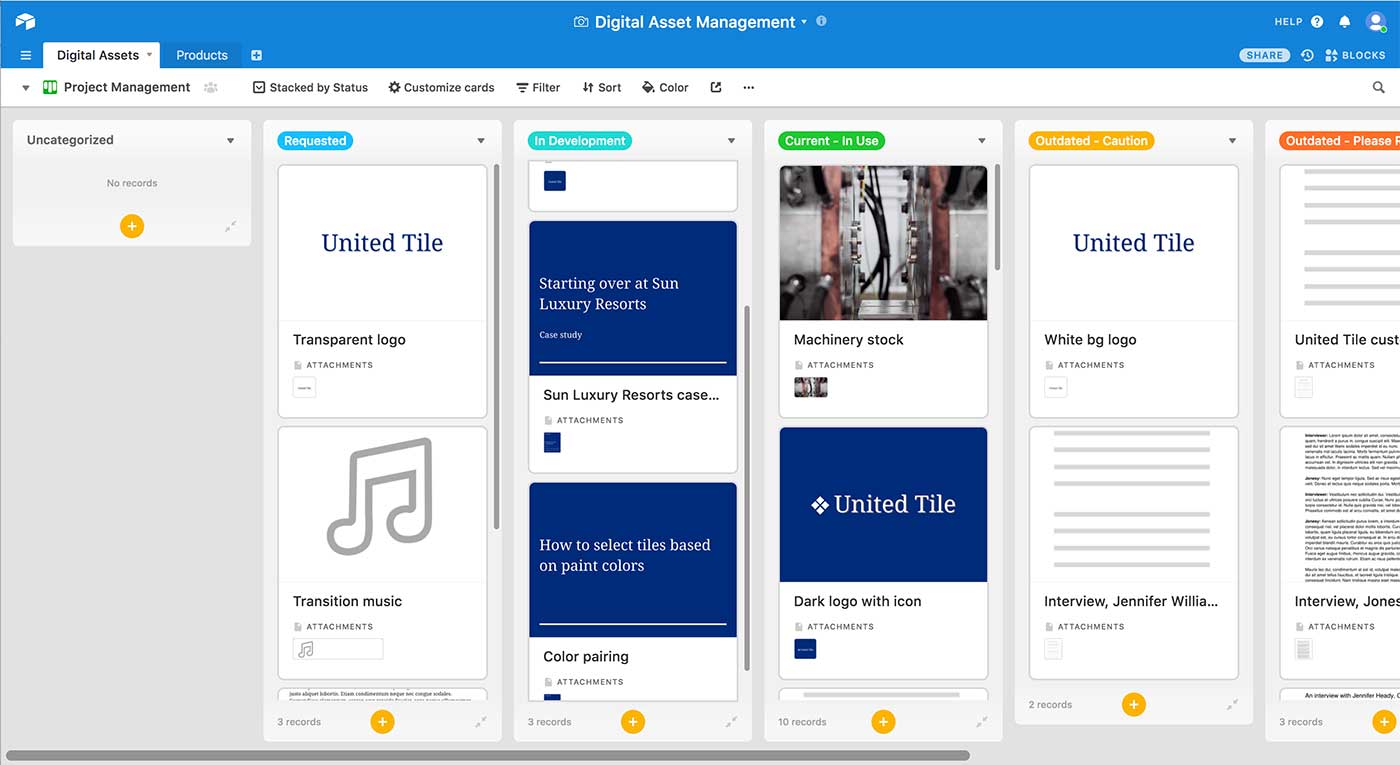Open Stacked by Status options
The image size is (1400, 765).
(x=310, y=87)
